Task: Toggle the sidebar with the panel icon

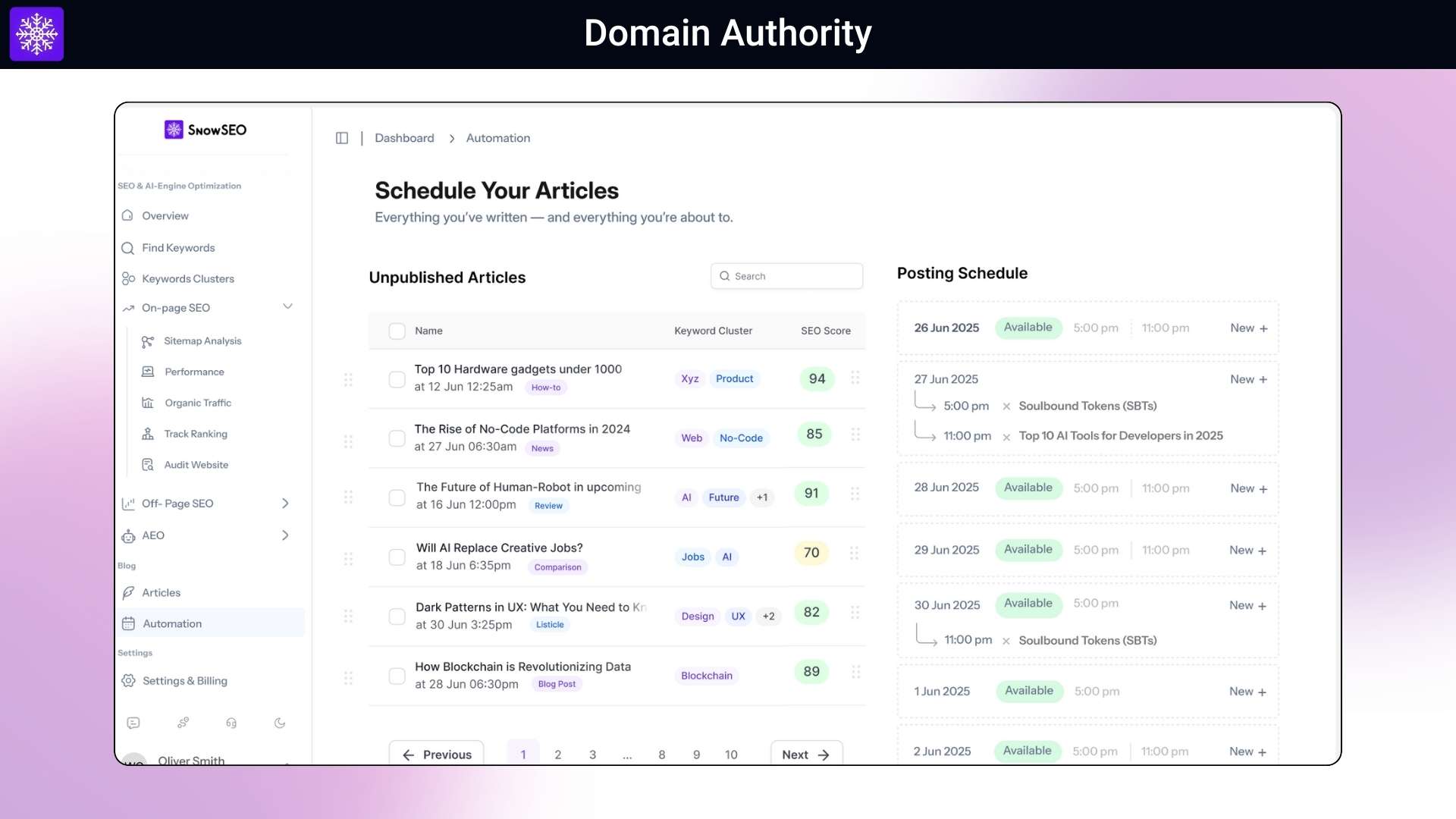Action: click(x=342, y=137)
